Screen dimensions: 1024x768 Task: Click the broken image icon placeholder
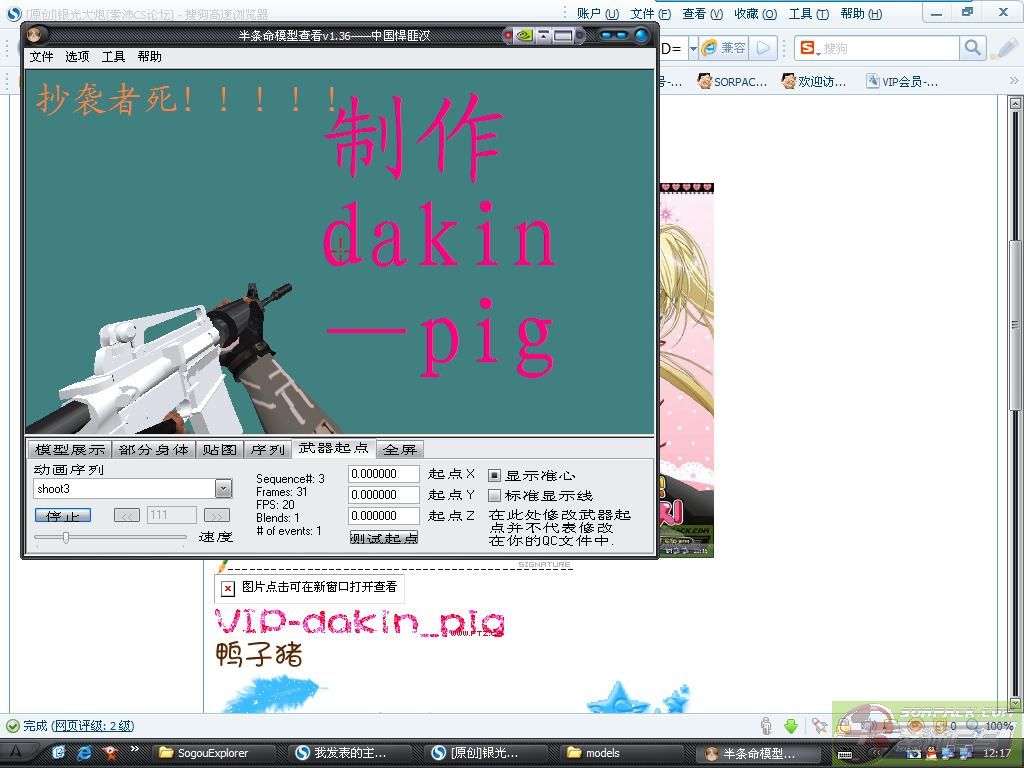228,588
